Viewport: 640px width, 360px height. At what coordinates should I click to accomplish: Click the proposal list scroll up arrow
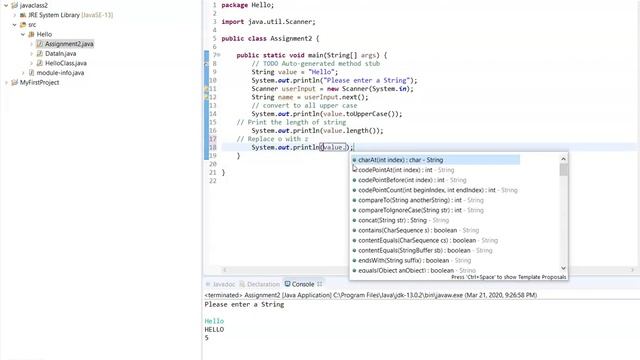pos(564,159)
